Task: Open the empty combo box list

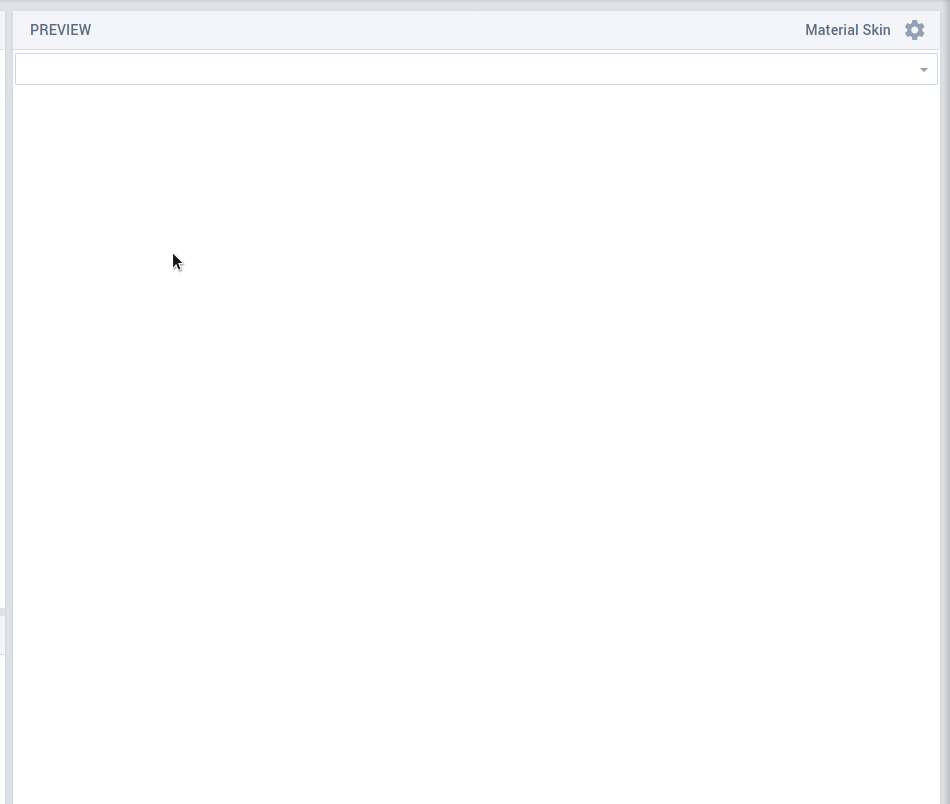Action: 923,70
